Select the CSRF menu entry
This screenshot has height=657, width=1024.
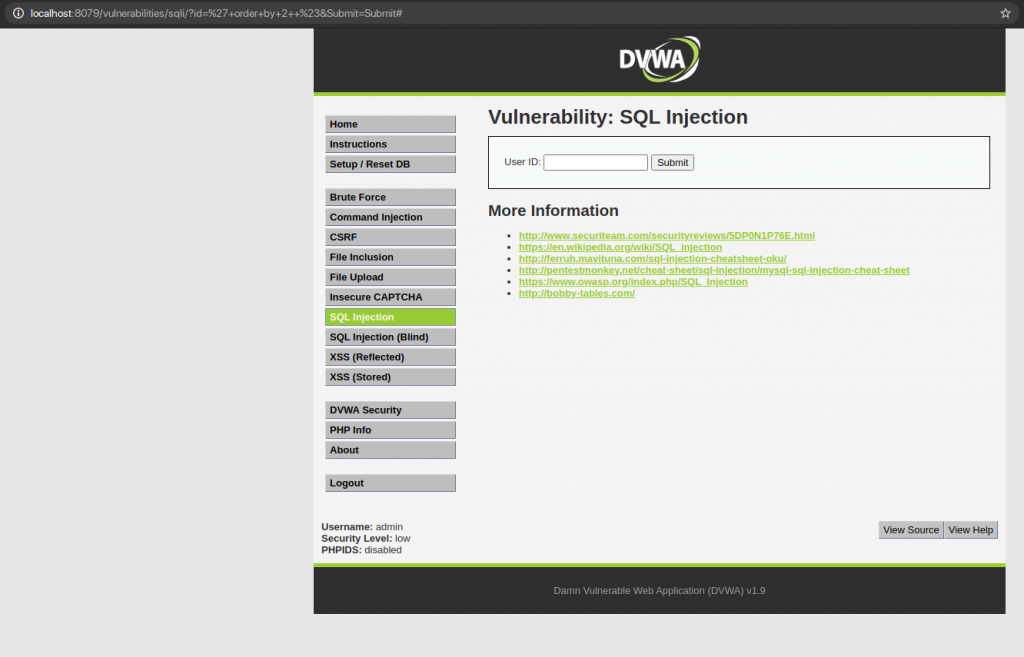[390, 236]
